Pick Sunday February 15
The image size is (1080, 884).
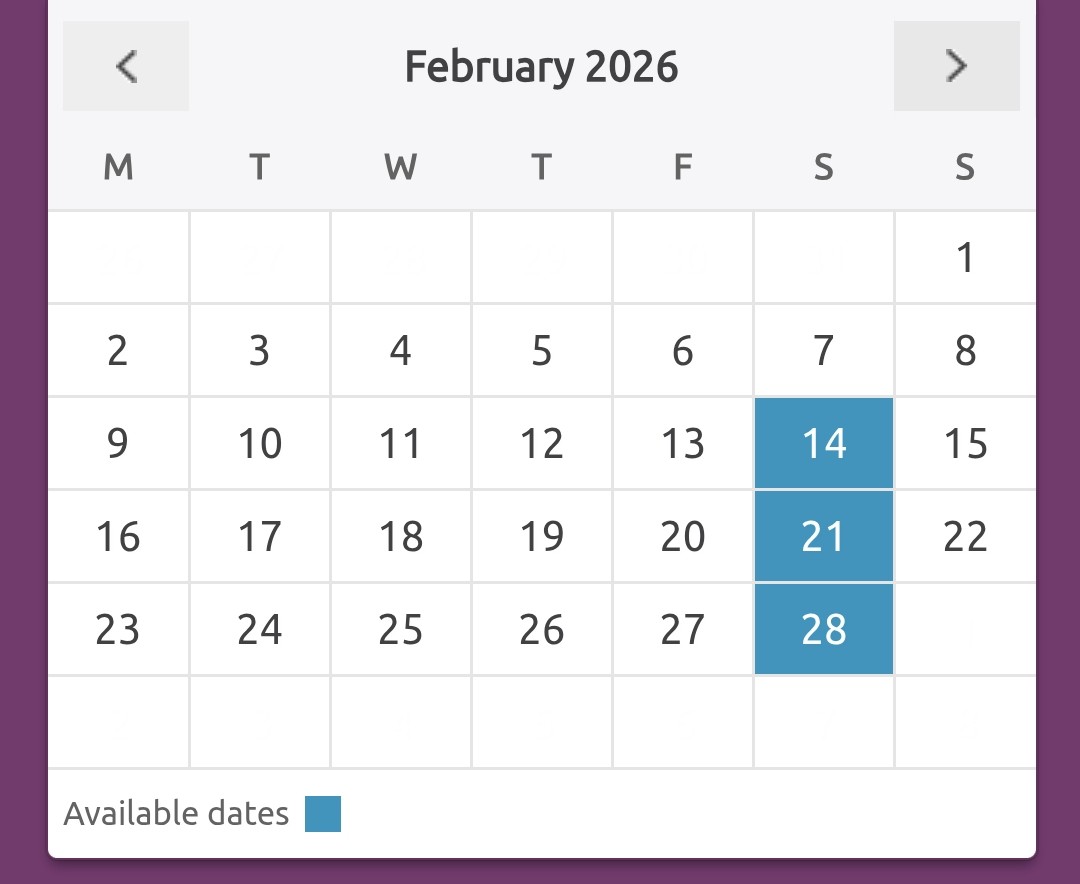click(965, 443)
